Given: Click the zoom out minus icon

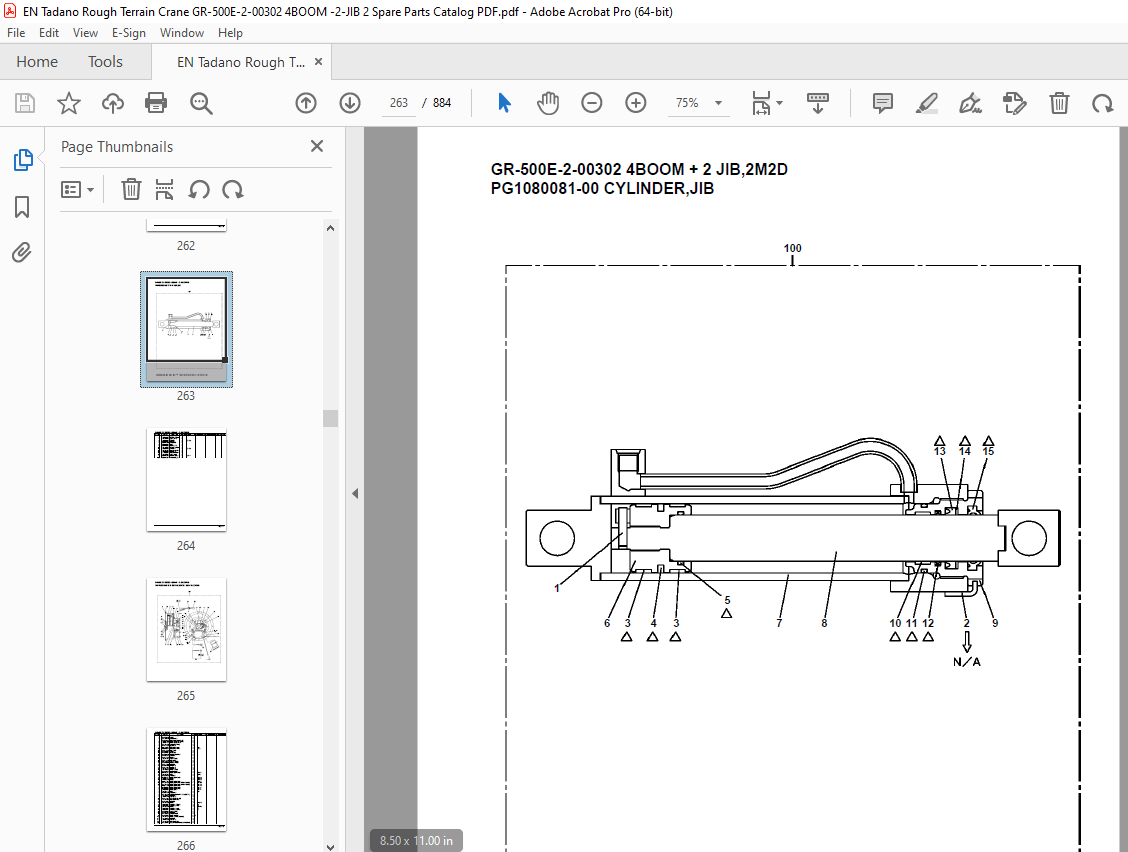Looking at the screenshot, I should click(591, 103).
